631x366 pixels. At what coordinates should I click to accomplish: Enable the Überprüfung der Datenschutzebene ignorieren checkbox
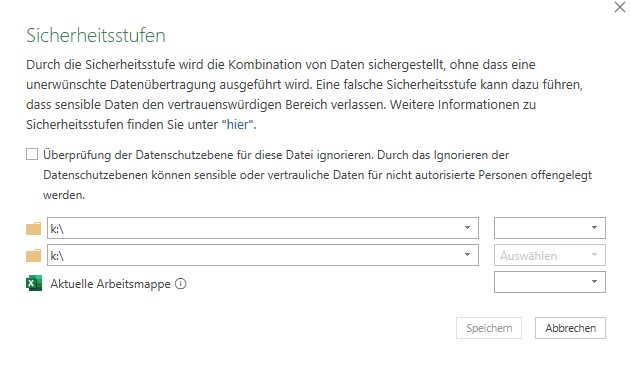(x=32, y=154)
